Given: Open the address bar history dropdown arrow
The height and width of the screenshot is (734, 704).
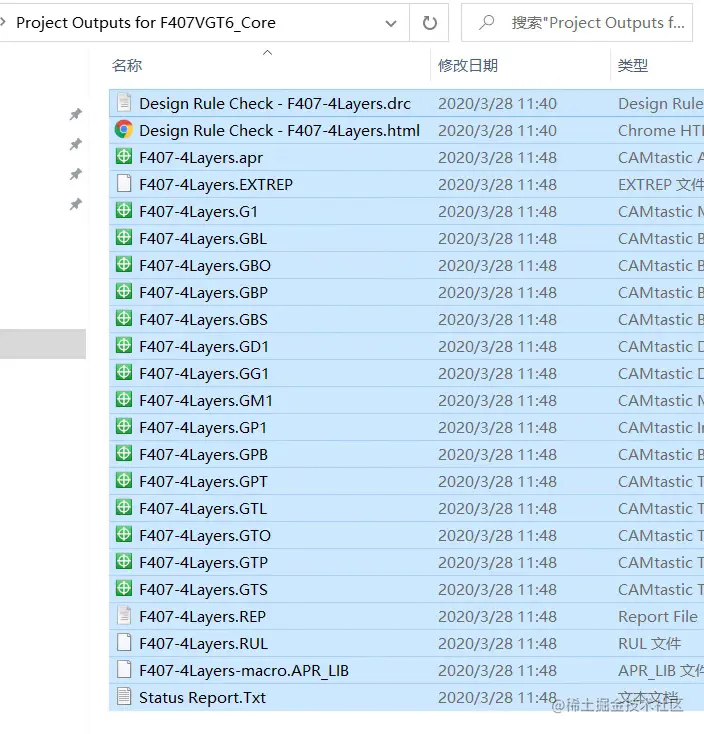Looking at the screenshot, I should point(390,23).
